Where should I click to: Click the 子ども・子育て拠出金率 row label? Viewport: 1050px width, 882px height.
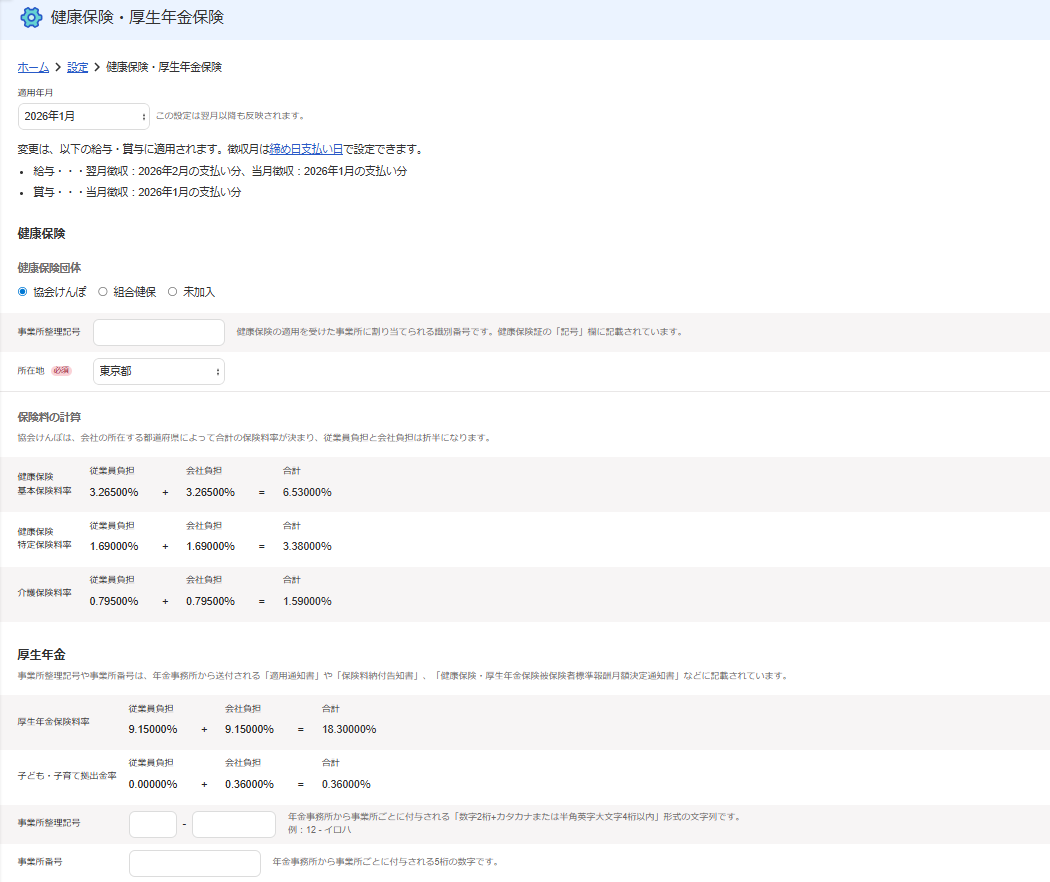point(67,776)
